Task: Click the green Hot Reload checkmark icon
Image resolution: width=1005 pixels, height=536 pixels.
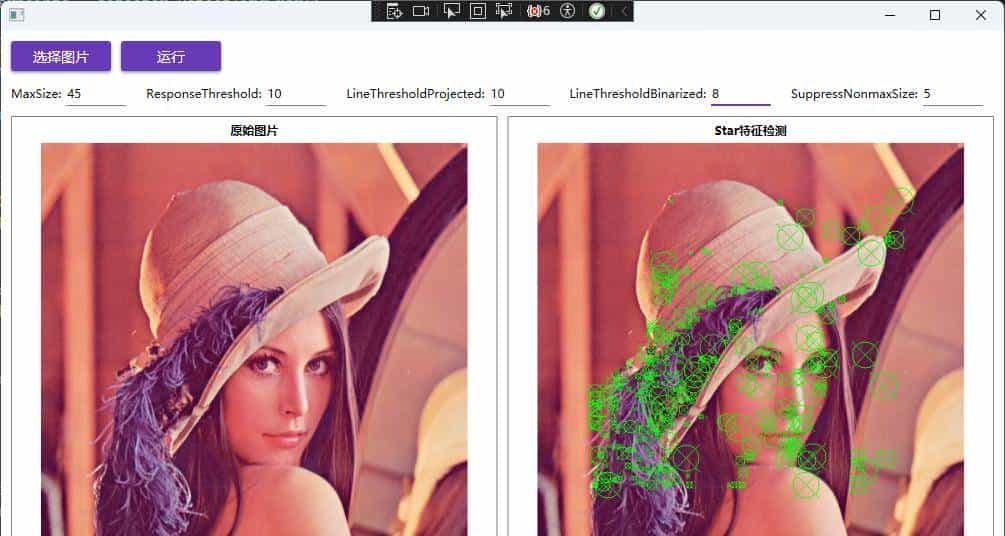Action: tap(597, 11)
